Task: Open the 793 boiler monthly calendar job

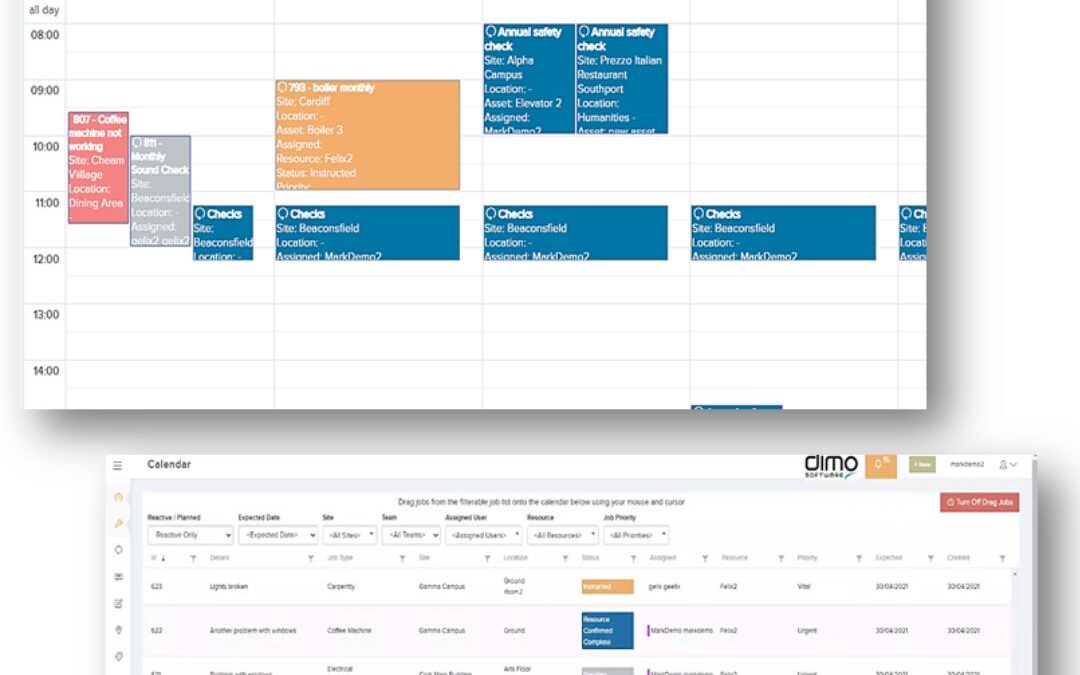Action: (368, 135)
